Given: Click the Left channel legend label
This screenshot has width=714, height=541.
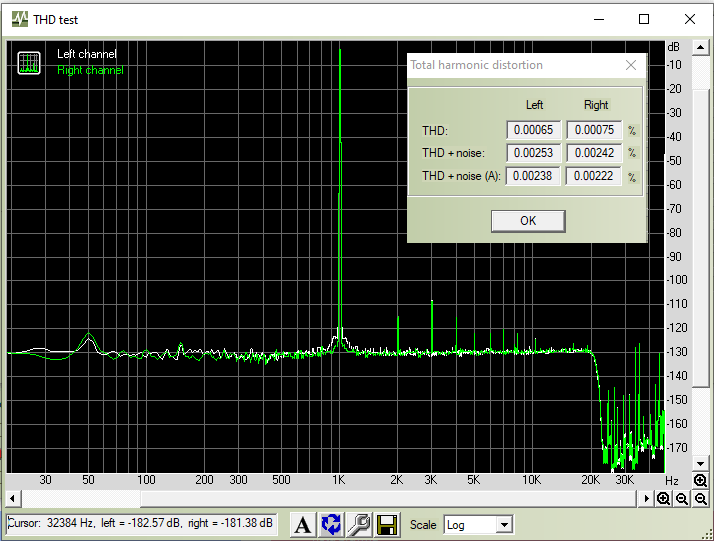Looking at the screenshot, I should click(x=87, y=54).
